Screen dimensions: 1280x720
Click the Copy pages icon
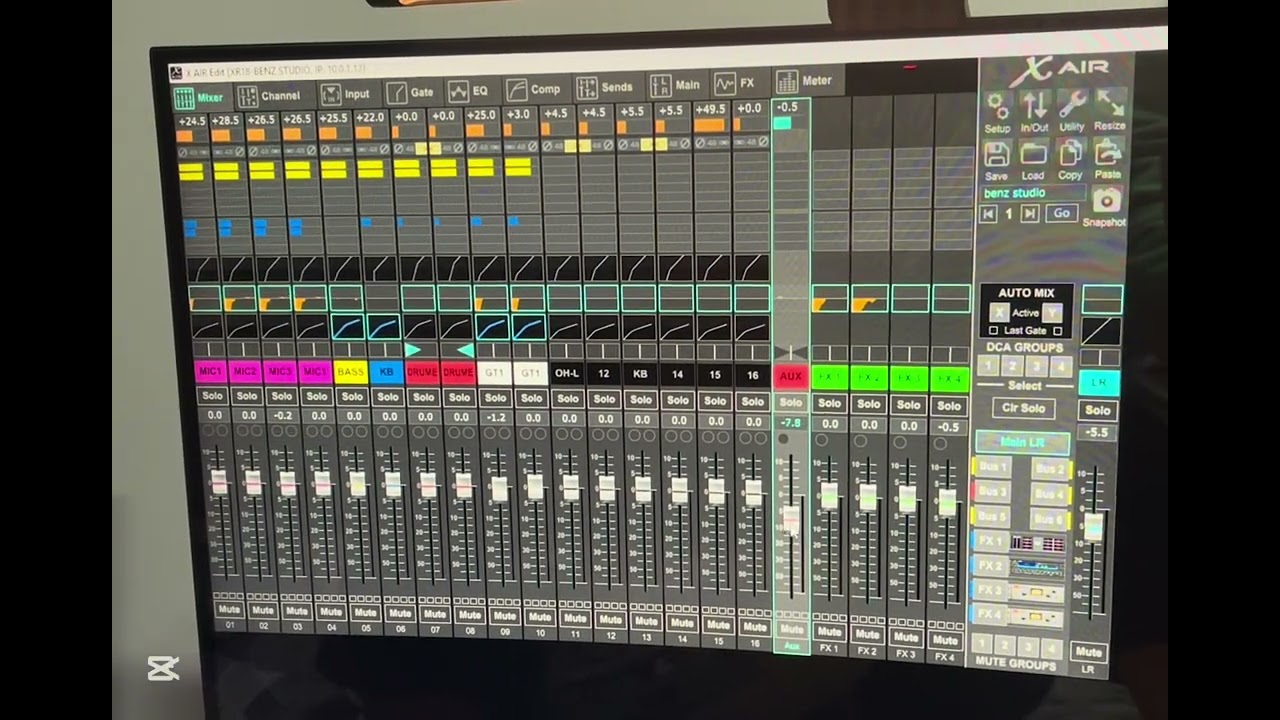pyautogui.click(x=1071, y=153)
